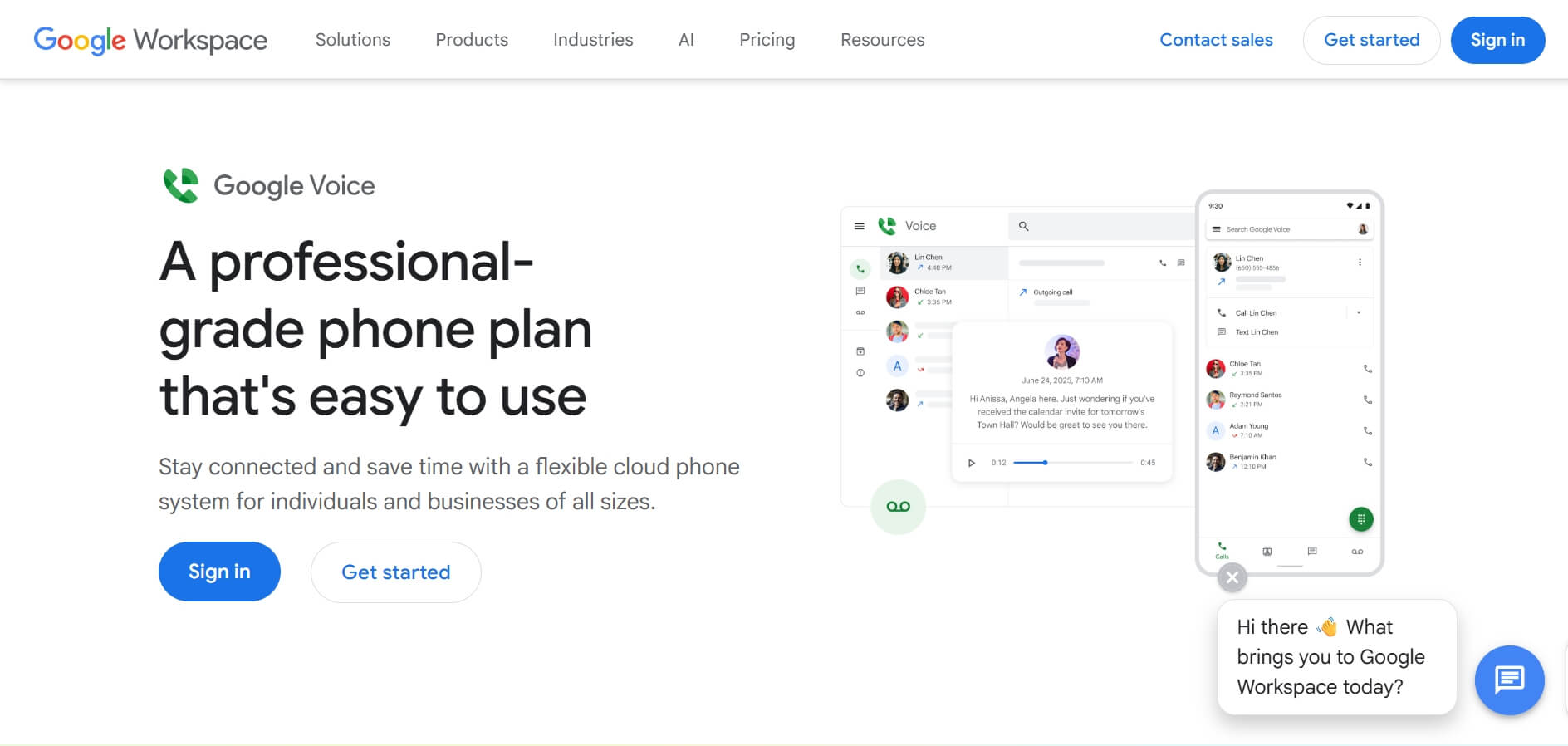Image resolution: width=1568 pixels, height=746 pixels.
Task: Open the blue chat launcher icon
Action: coord(1509,680)
